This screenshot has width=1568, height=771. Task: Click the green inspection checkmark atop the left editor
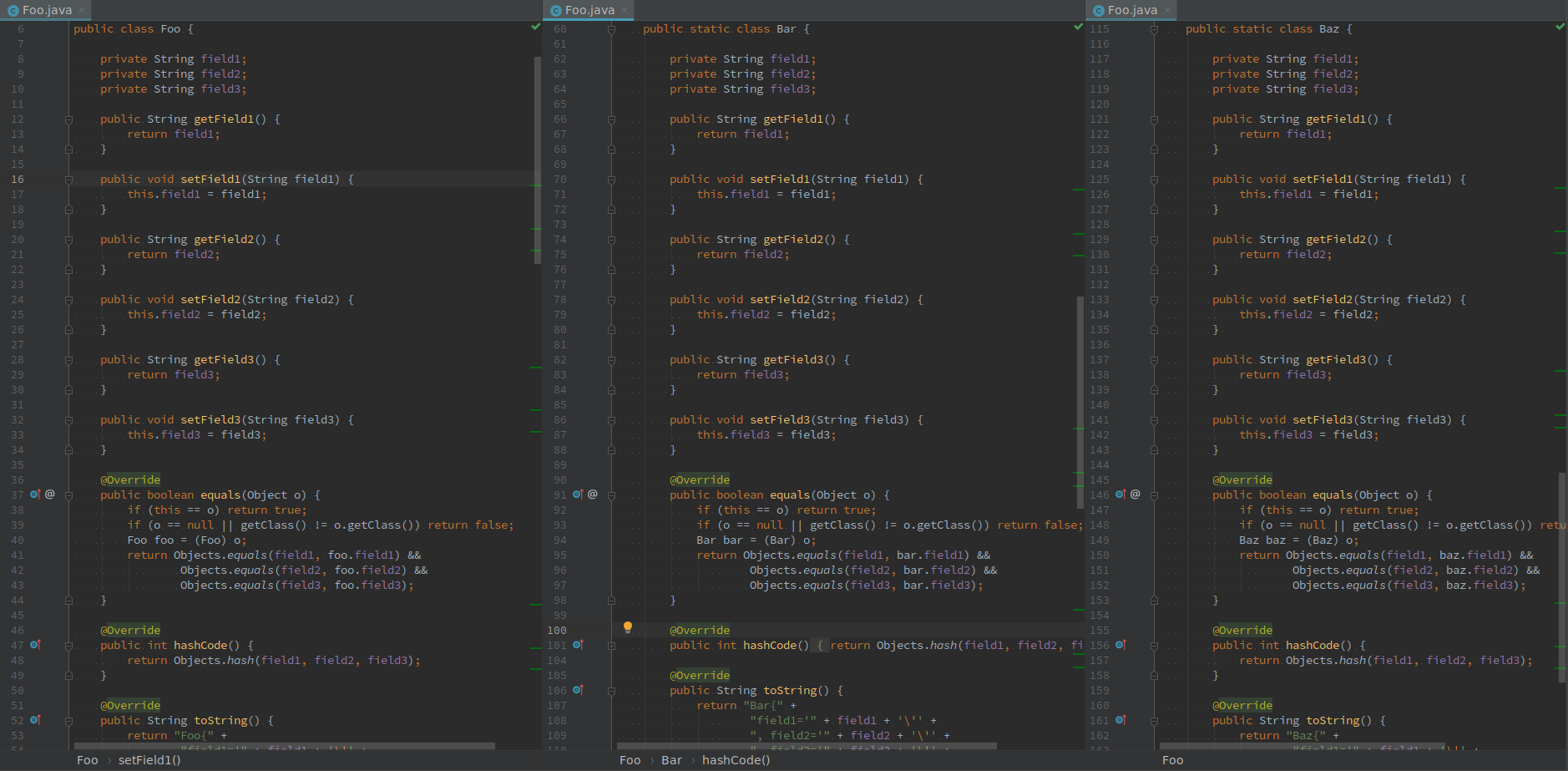(535, 27)
